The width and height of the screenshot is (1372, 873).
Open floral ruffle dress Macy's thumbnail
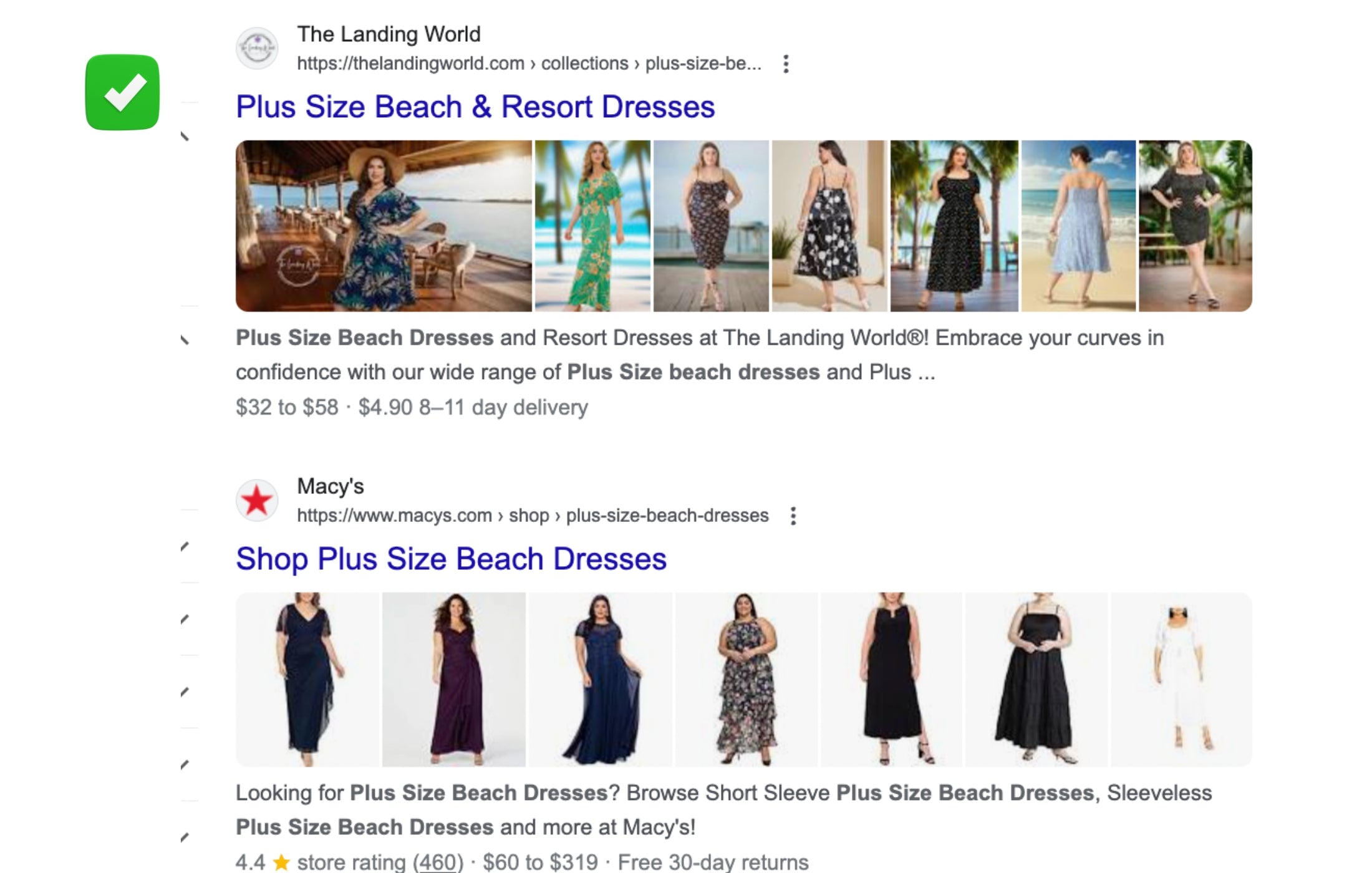pos(746,680)
